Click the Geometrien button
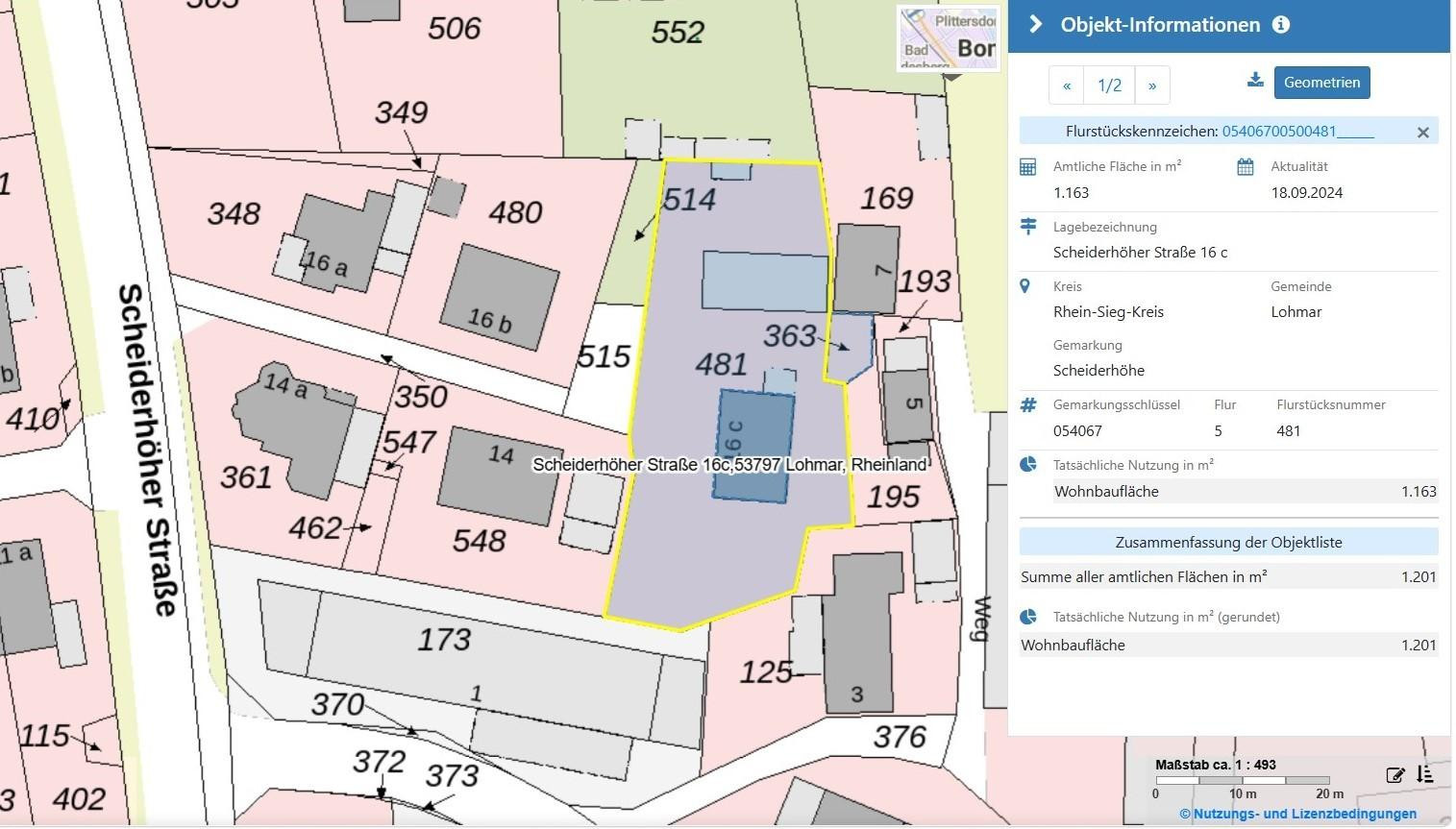1456x829 pixels. click(x=1321, y=83)
